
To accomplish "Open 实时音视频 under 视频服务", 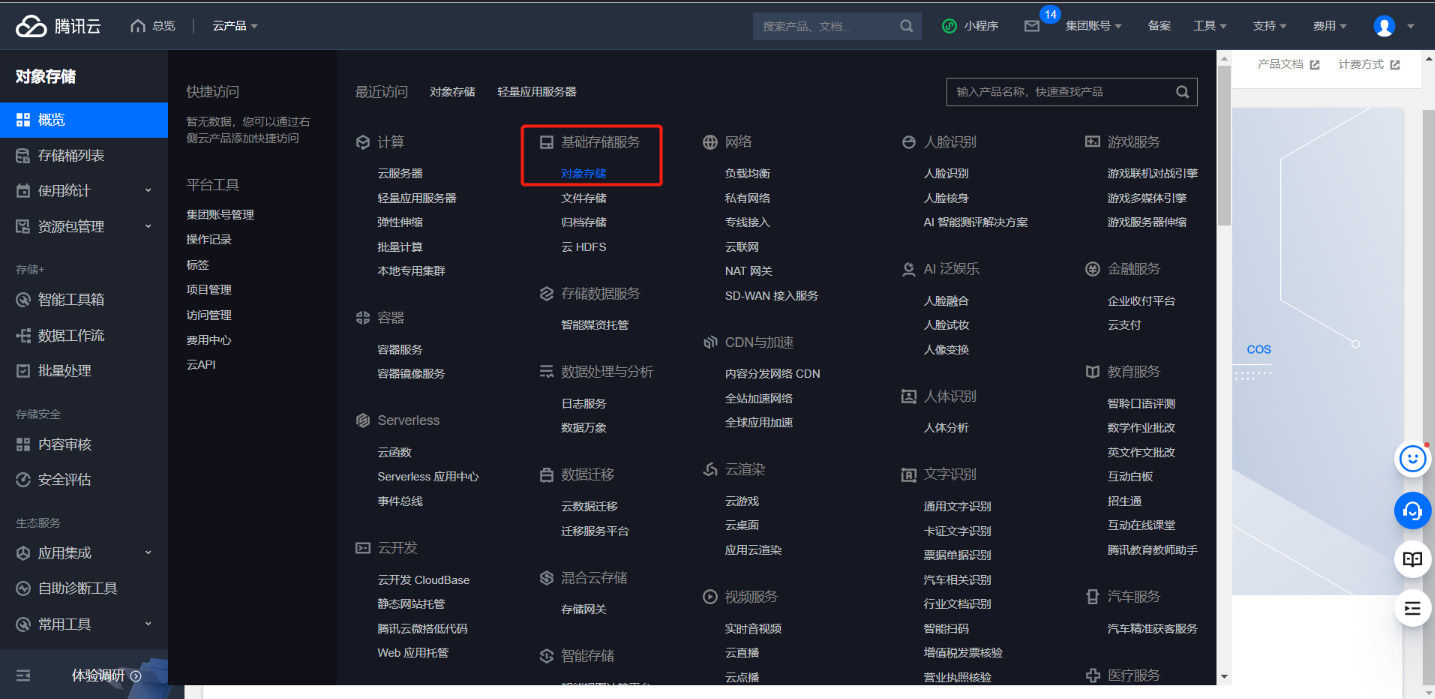I will click(753, 629).
